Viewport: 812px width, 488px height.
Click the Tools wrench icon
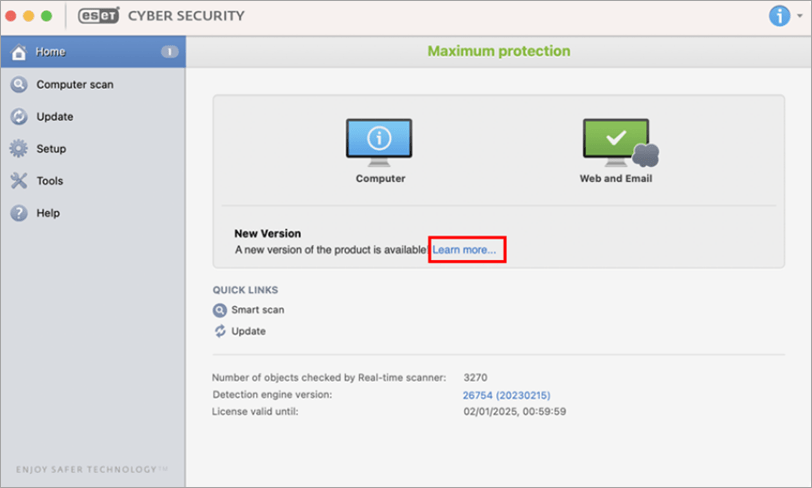coord(19,181)
